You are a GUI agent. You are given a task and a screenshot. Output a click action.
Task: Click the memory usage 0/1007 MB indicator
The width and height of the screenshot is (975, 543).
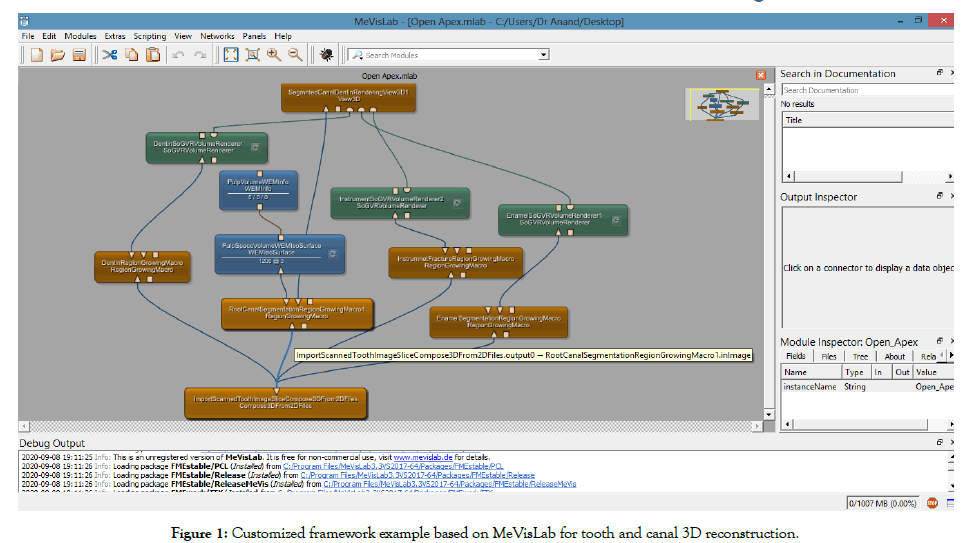(882, 503)
